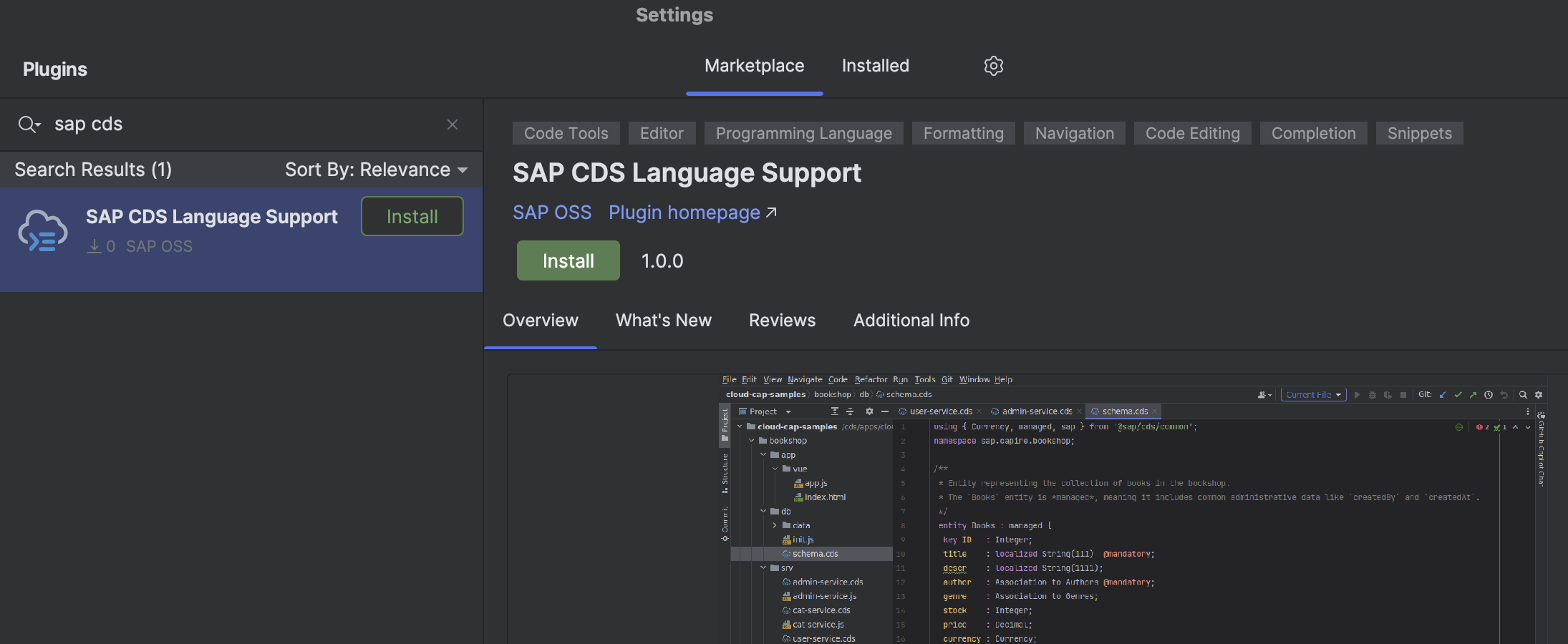Open the Sort By Relevance dropdown

[377, 170]
